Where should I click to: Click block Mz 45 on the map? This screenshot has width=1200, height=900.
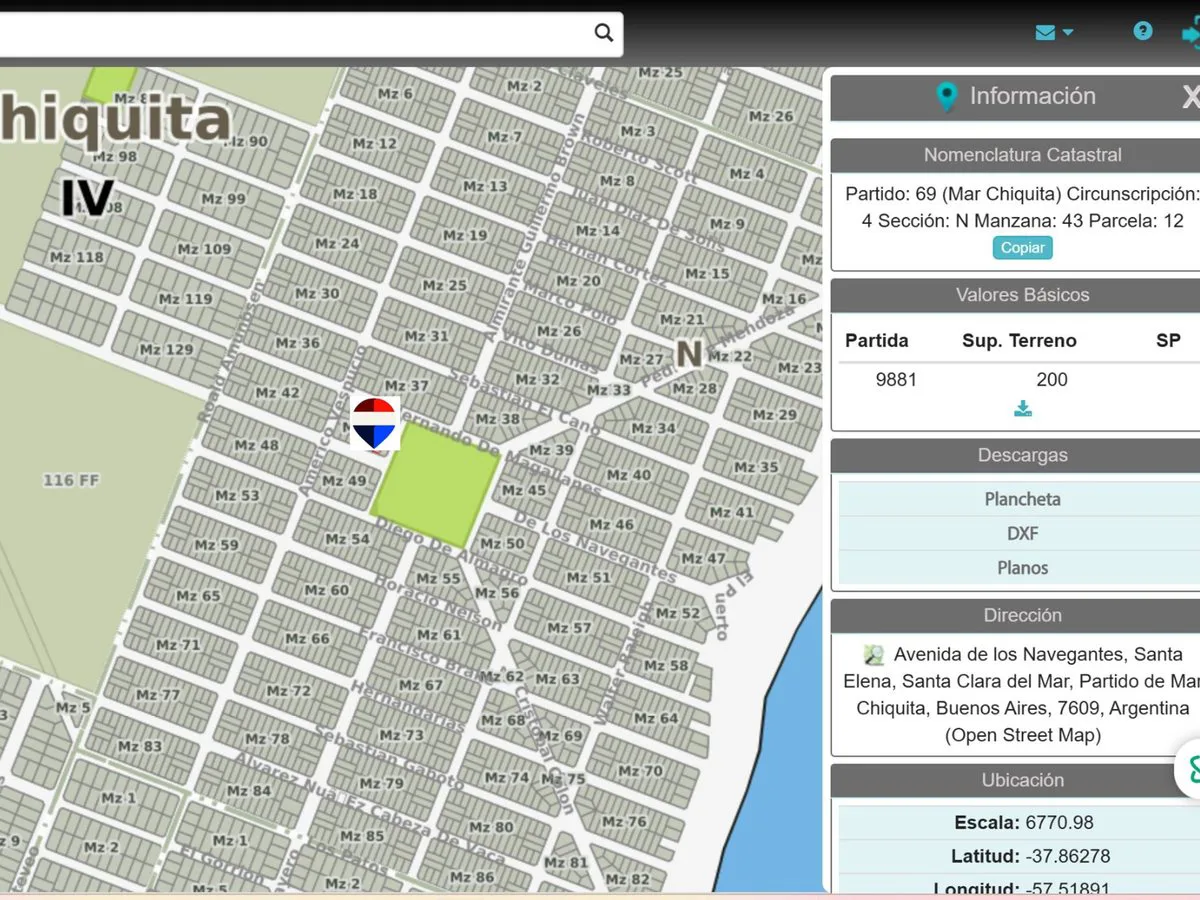pos(524,490)
